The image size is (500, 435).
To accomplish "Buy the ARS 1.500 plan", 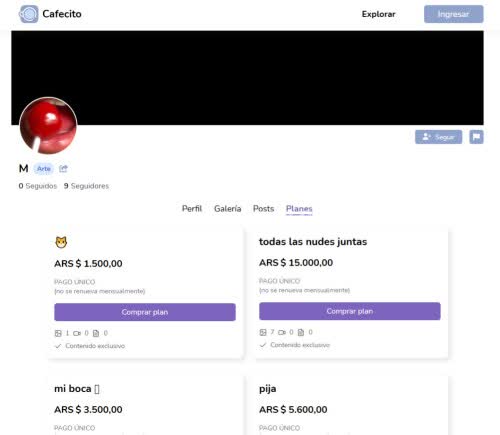I will [x=145, y=312].
